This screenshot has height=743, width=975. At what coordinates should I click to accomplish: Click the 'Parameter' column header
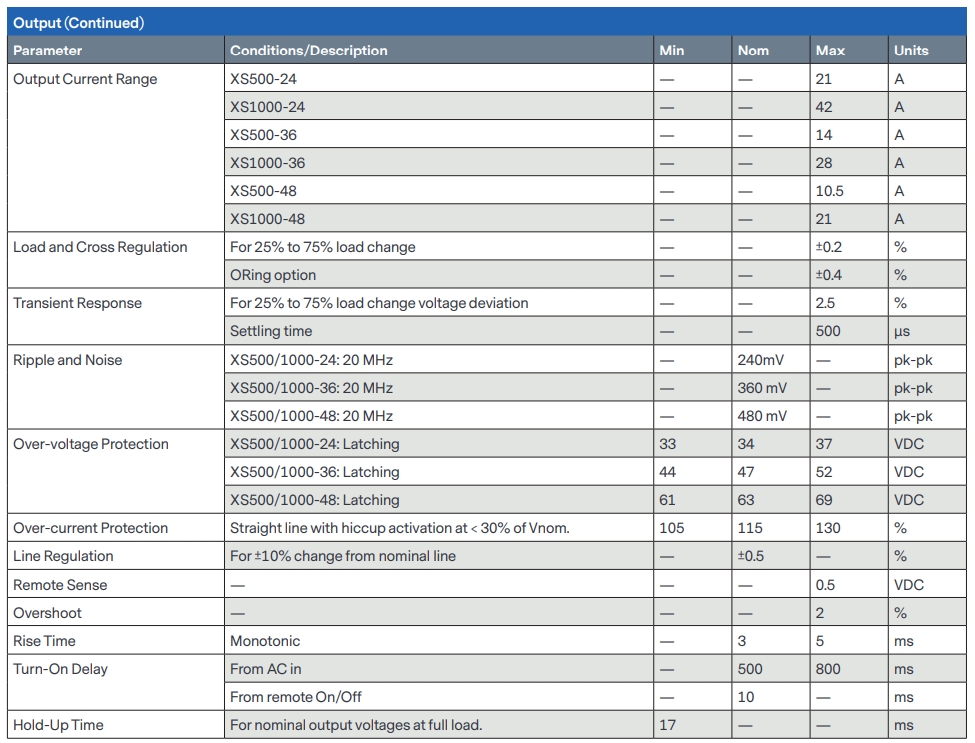pyautogui.click(x=47, y=50)
